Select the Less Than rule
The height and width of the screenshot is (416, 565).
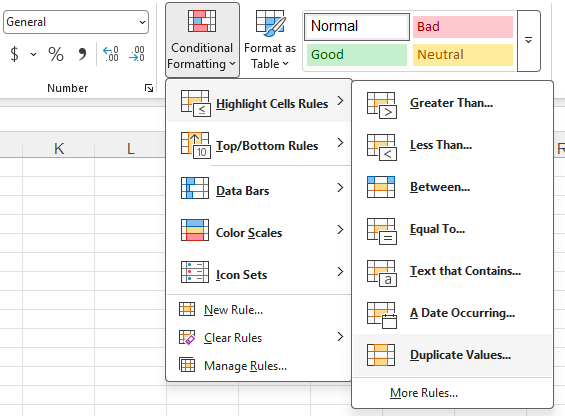point(453,145)
